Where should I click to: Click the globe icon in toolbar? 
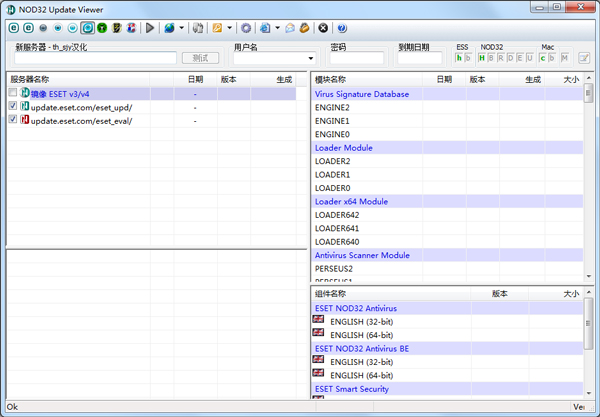tap(170, 28)
